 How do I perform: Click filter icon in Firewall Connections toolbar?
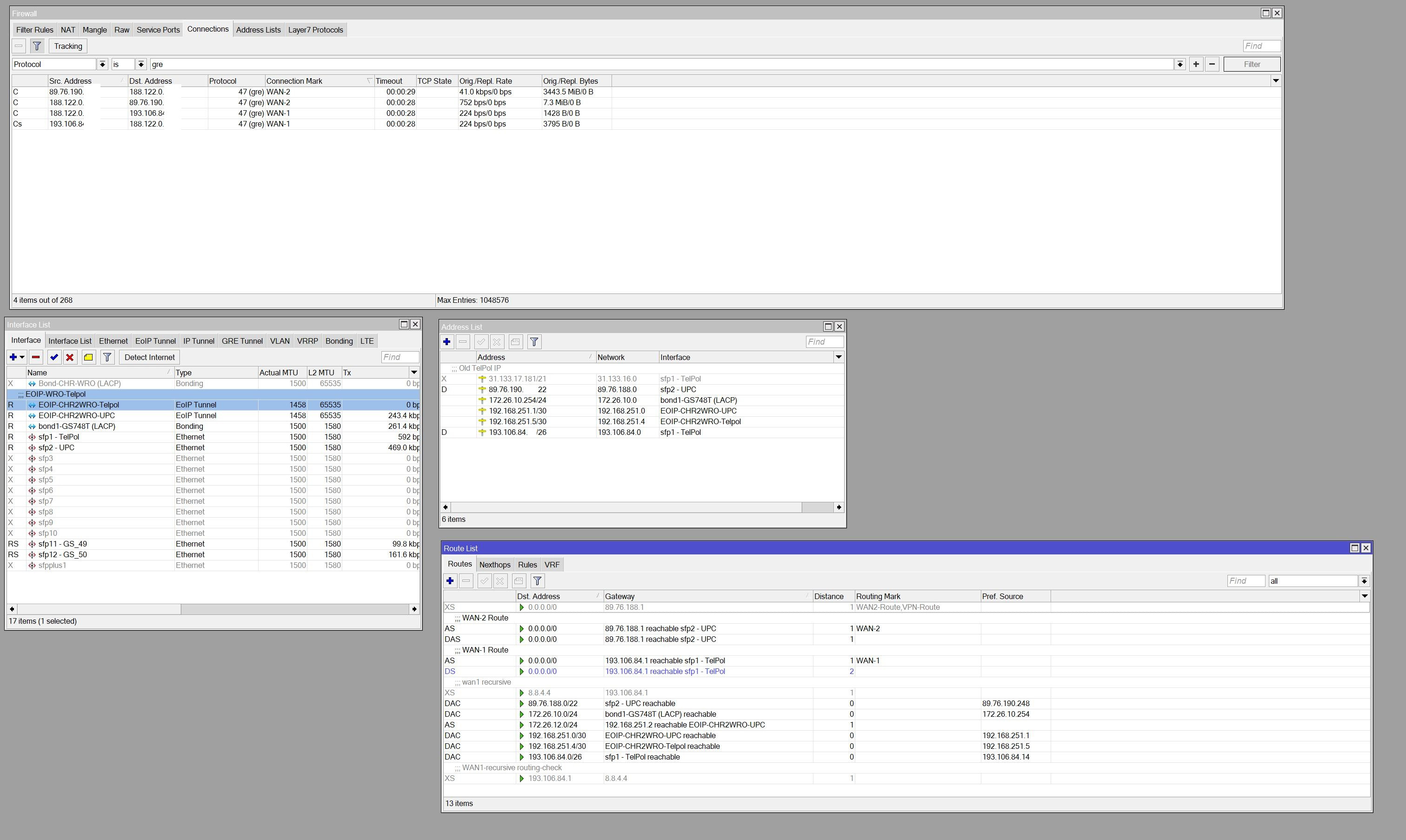(x=37, y=47)
